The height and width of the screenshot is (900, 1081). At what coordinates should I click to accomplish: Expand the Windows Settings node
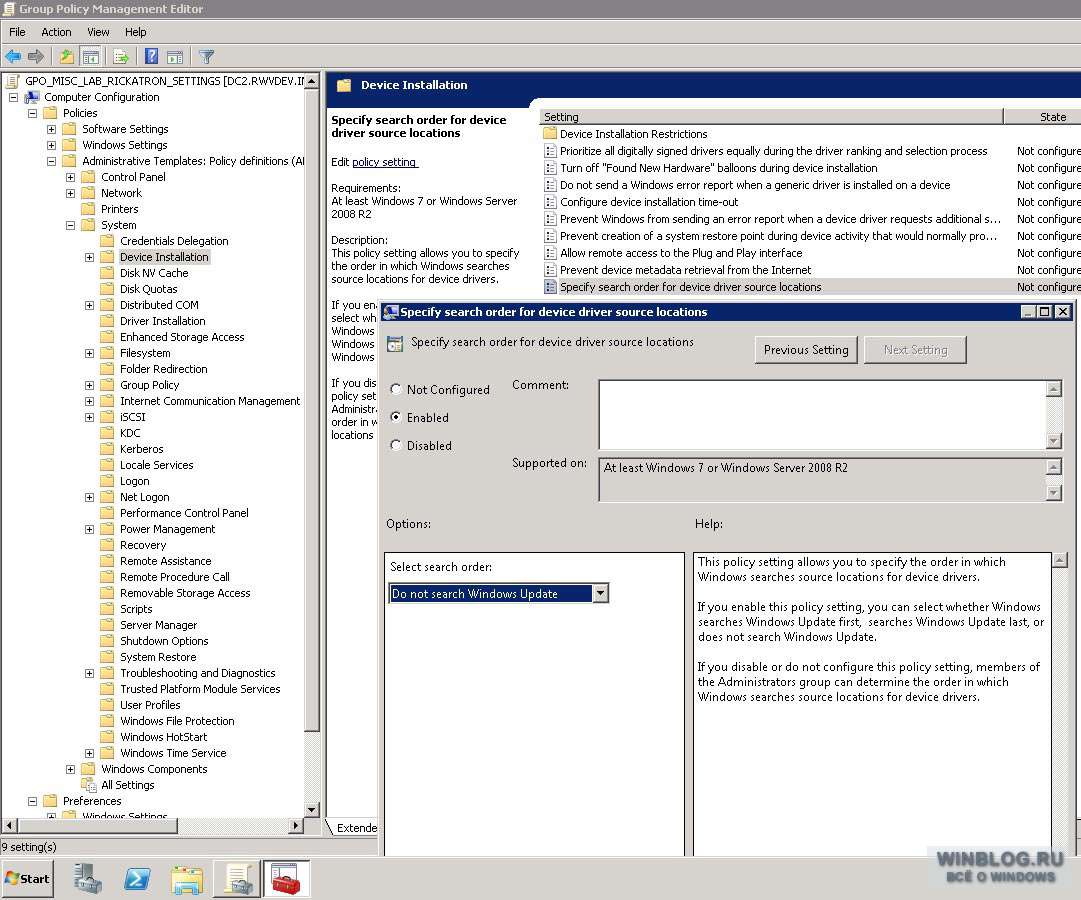tap(51, 145)
